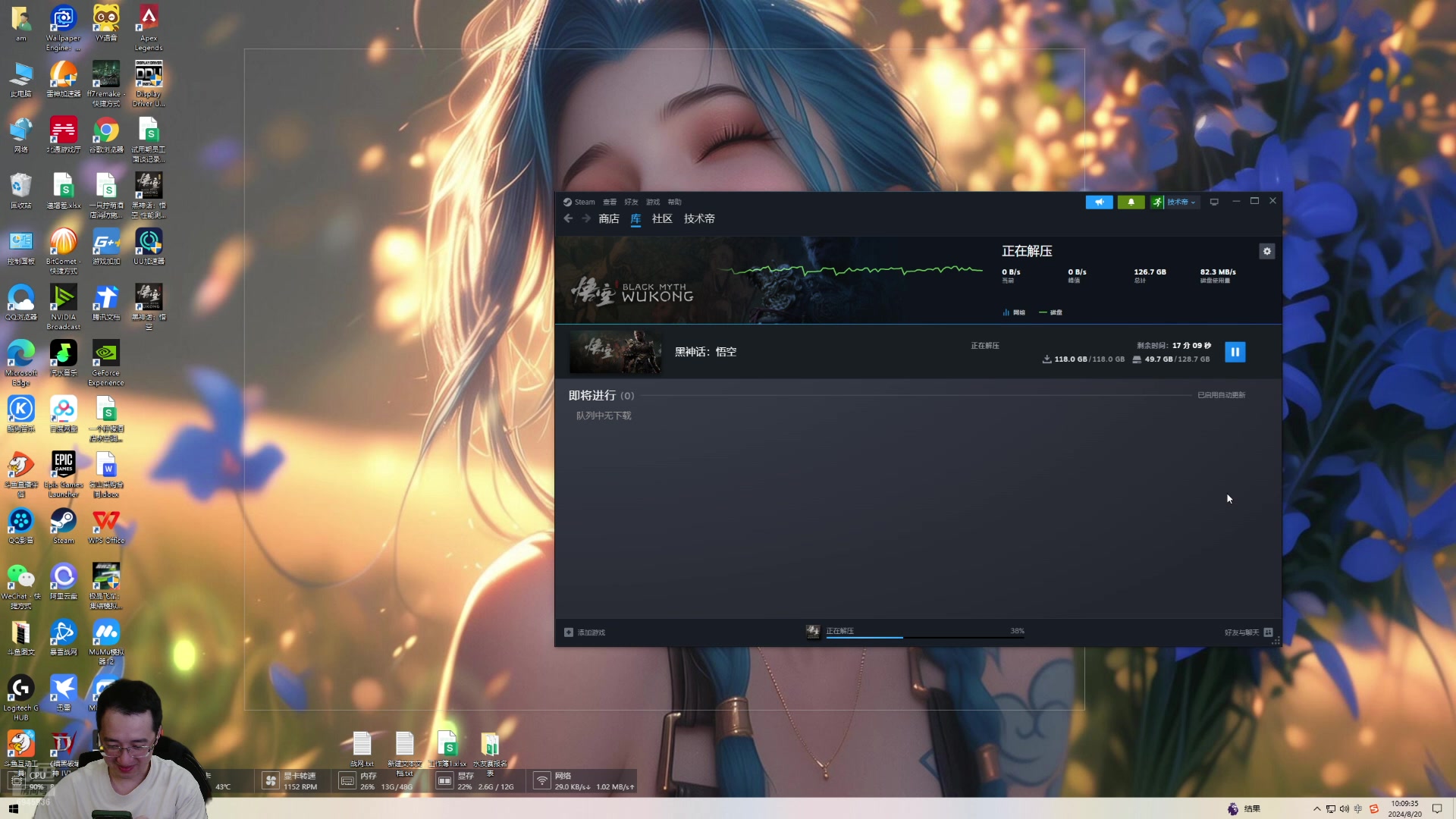
Task: Open YY语音 desktop shortcut
Action: 106,24
